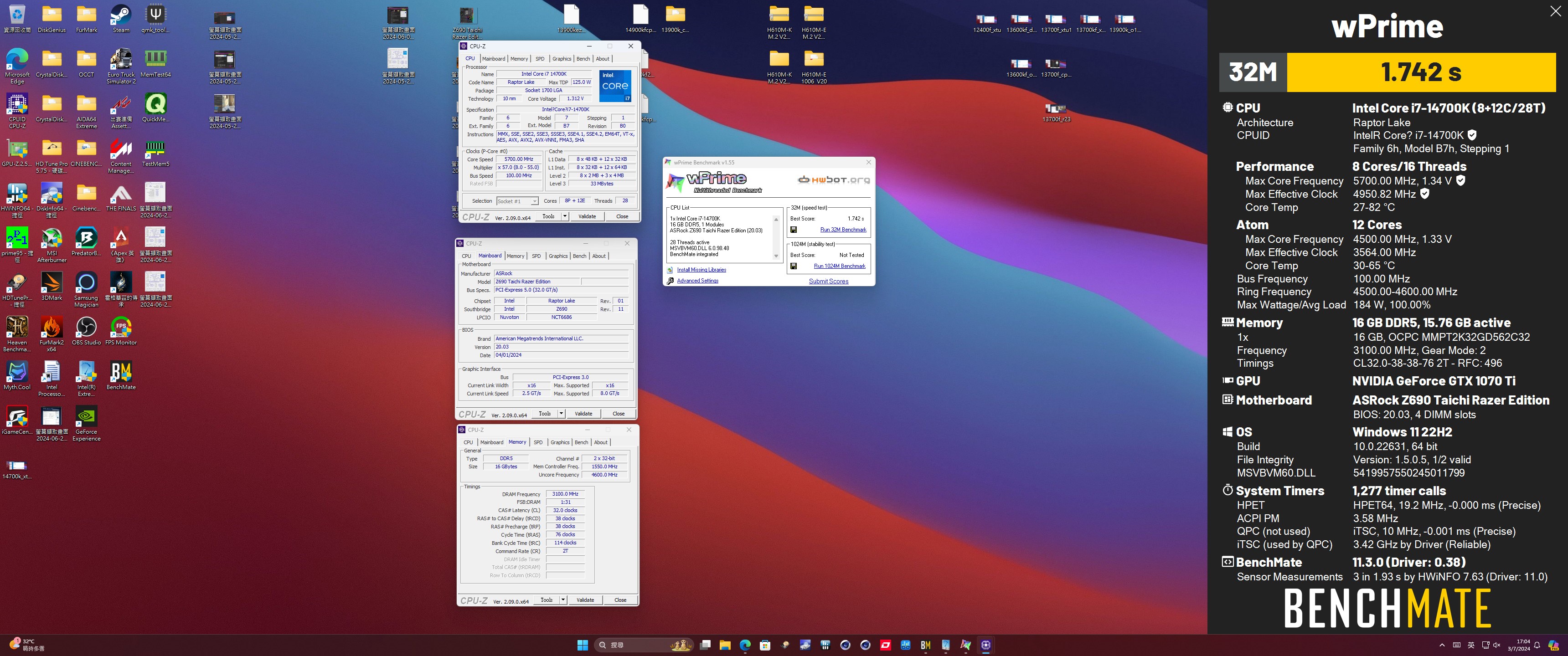This screenshot has width=1568, height=656.
Task: Click Submit Scores link in wPrime
Action: coord(828,281)
